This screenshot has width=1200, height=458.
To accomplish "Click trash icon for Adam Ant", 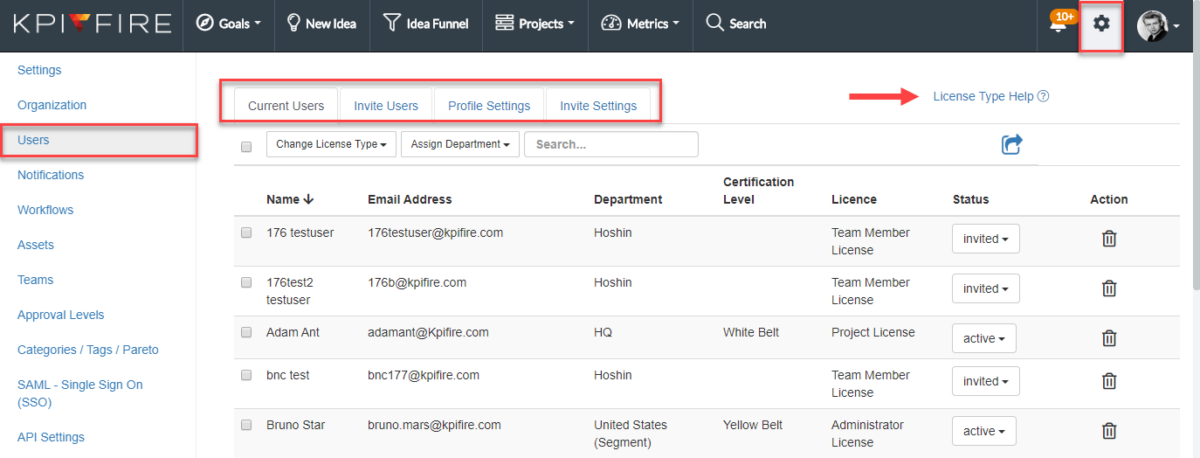I will click(1108, 338).
